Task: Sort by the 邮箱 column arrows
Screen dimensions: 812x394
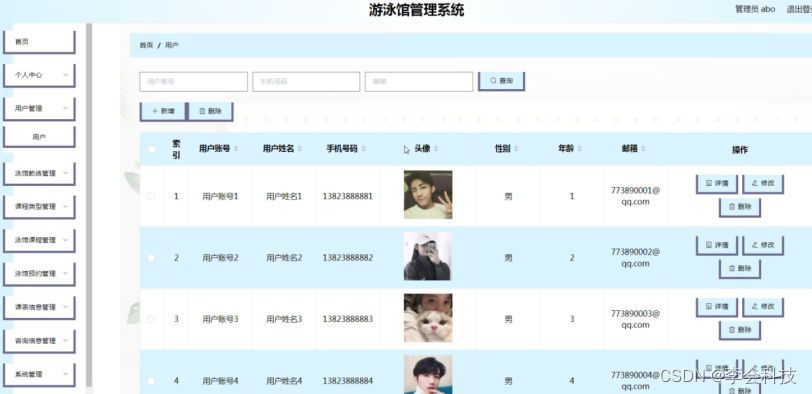Action: pos(643,149)
